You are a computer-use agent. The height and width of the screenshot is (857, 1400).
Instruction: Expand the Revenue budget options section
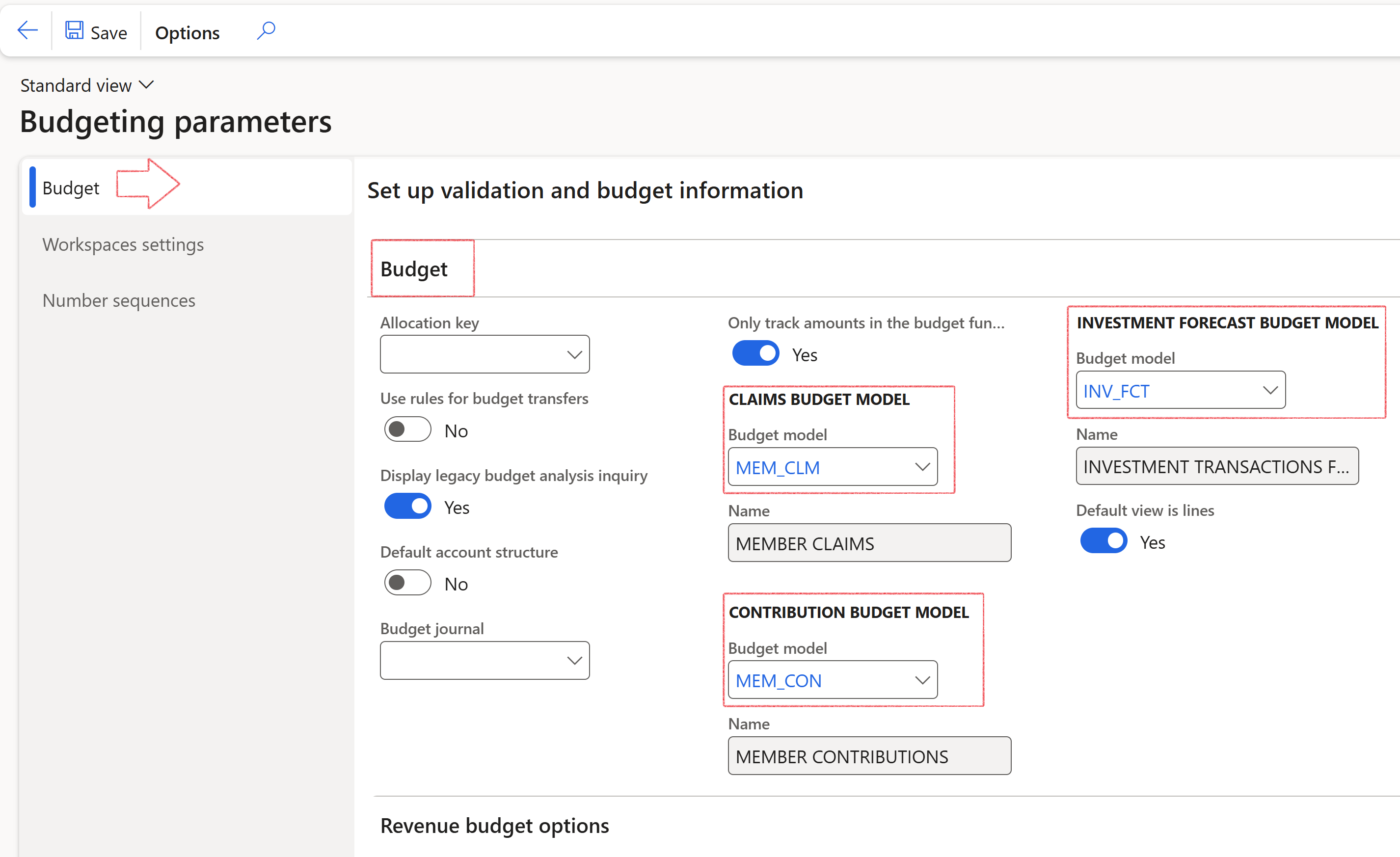point(494,825)
